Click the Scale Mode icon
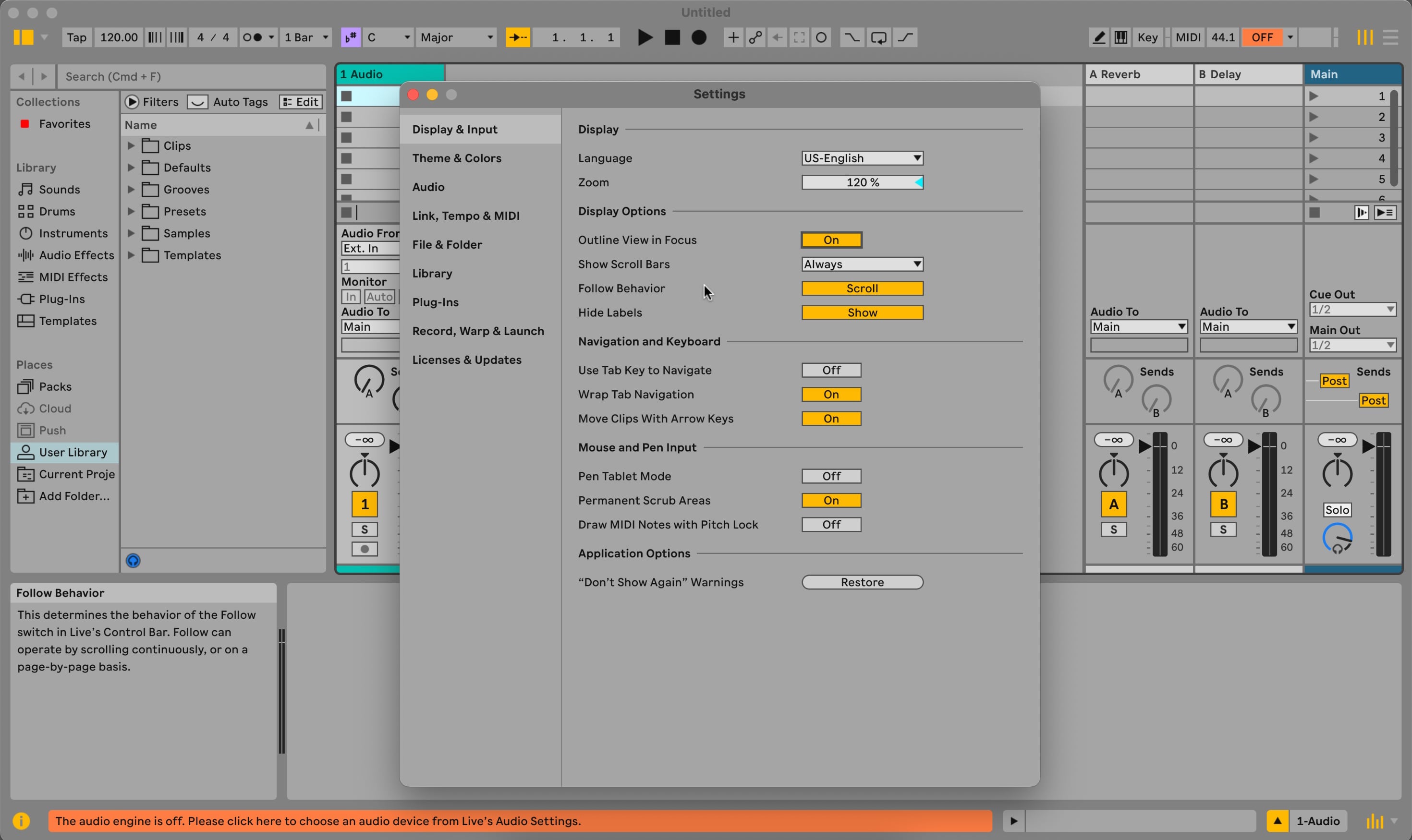This screenshot has height=840, width=1412. pyautogui.click(x=351, y=37)
